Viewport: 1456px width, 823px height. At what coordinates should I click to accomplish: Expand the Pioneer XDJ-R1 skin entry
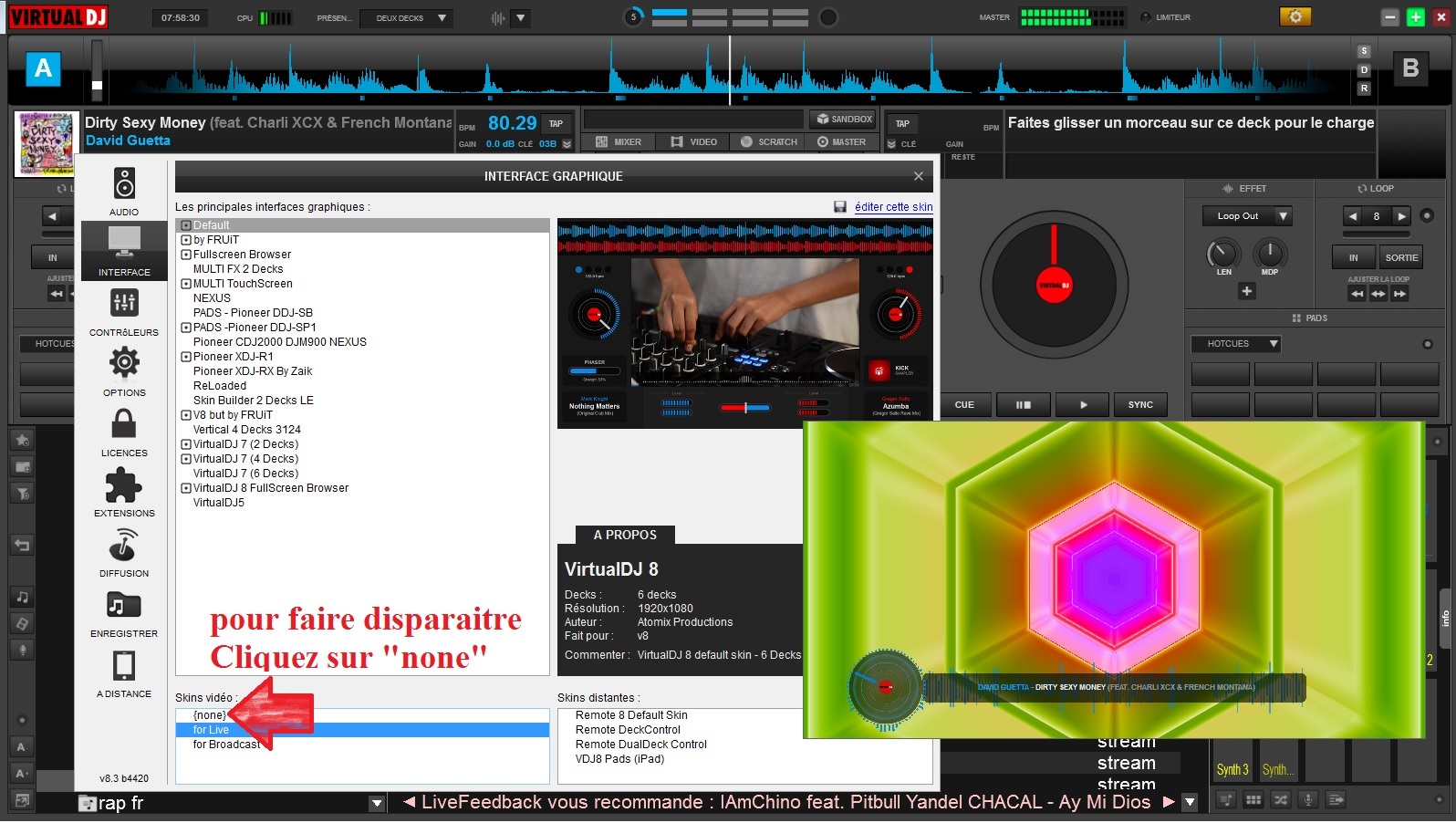click(x=186, y=357)
